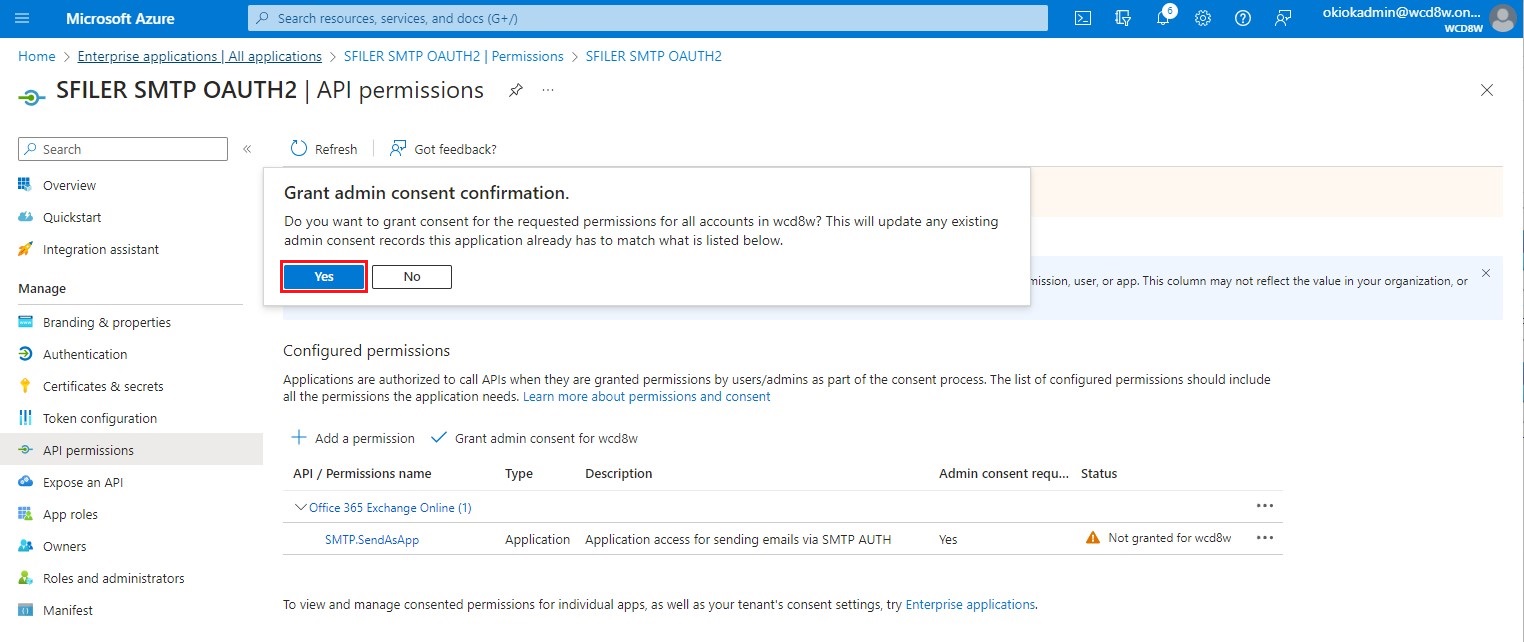Open the portal hamburger menu
1524x642 pixels.
23,18
